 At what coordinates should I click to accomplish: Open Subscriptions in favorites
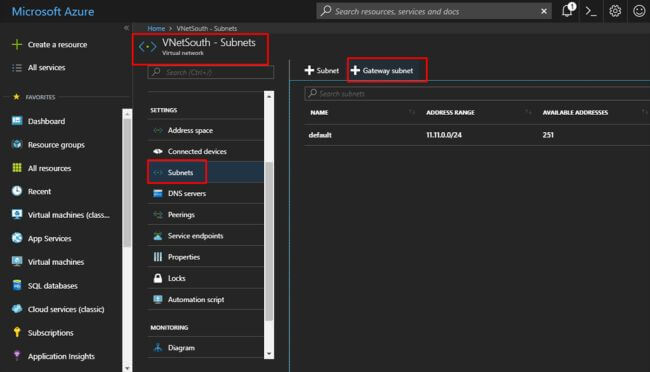(x=51, y=333)
